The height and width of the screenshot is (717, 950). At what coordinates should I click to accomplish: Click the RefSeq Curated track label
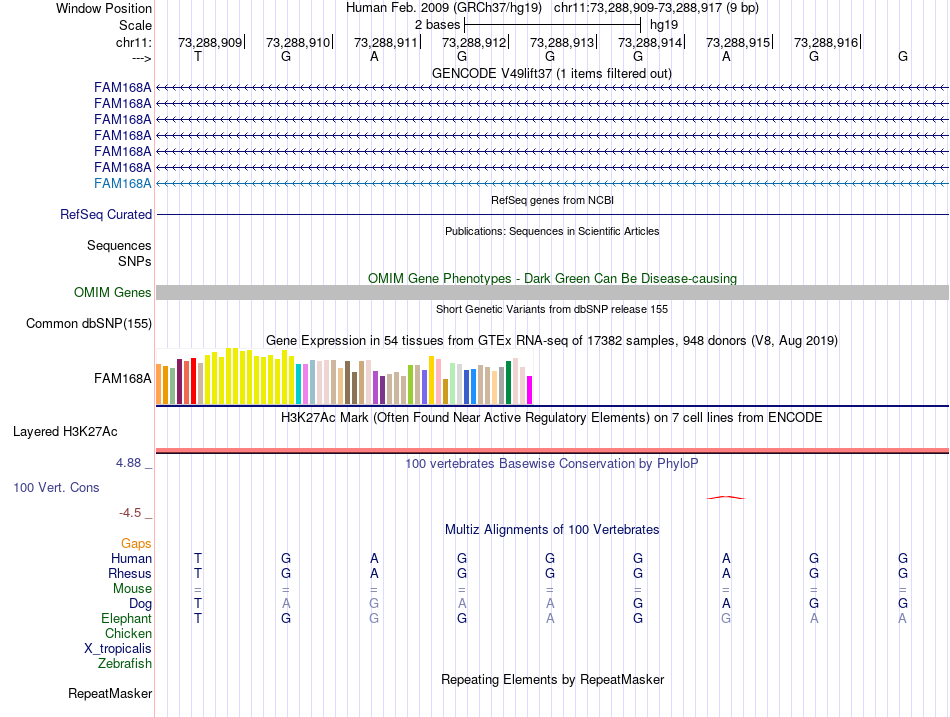point(106,214)
